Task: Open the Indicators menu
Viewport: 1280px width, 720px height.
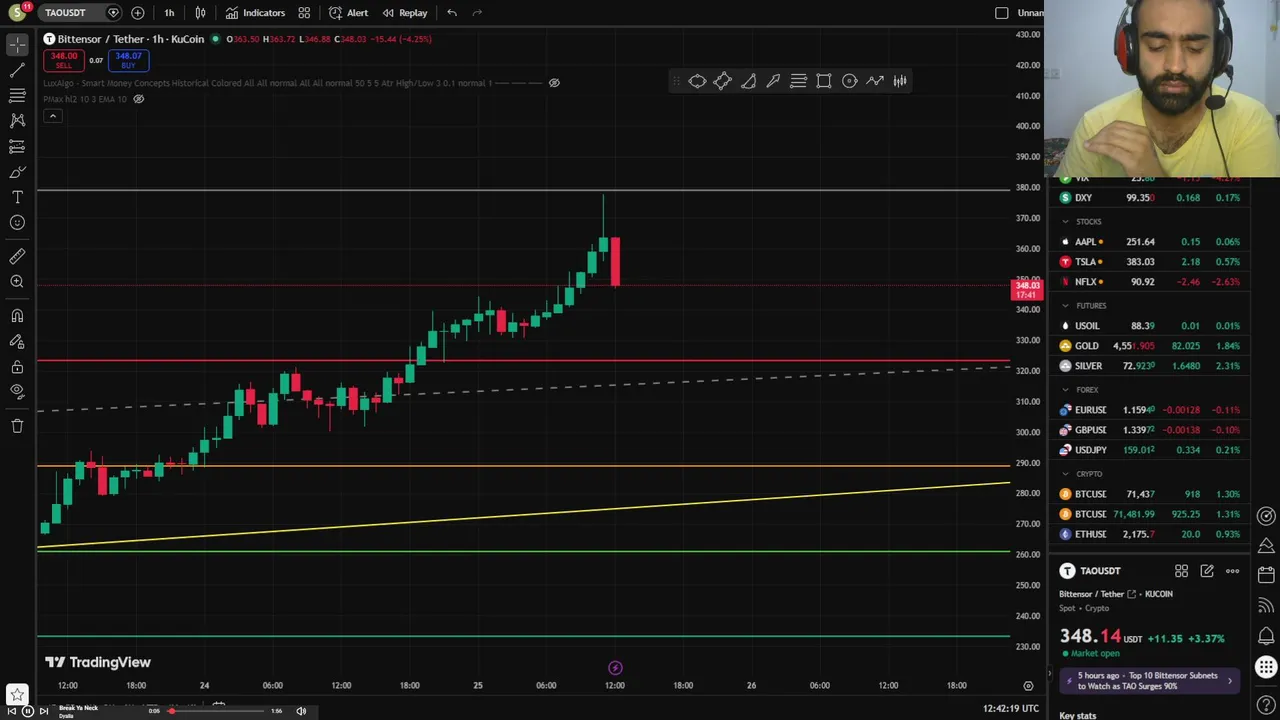Action: (x=255, y=13)
